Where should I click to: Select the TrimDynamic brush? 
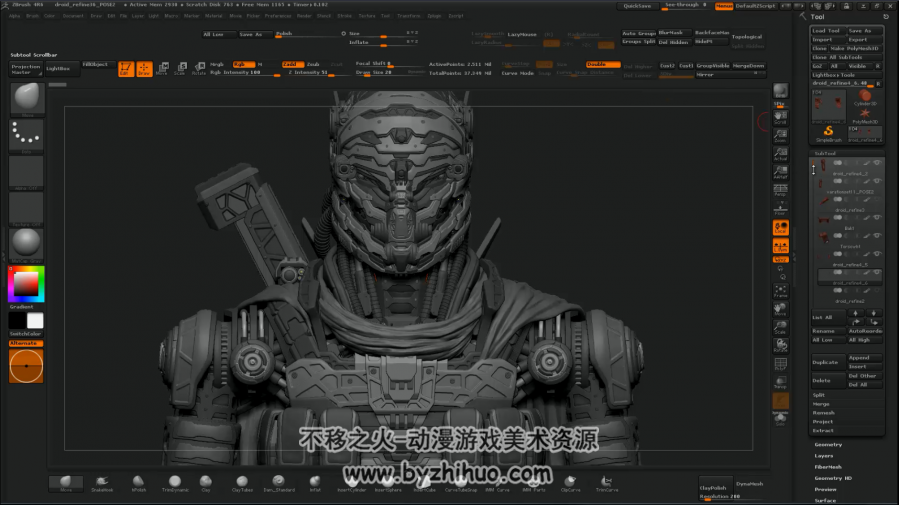(175, 483)
